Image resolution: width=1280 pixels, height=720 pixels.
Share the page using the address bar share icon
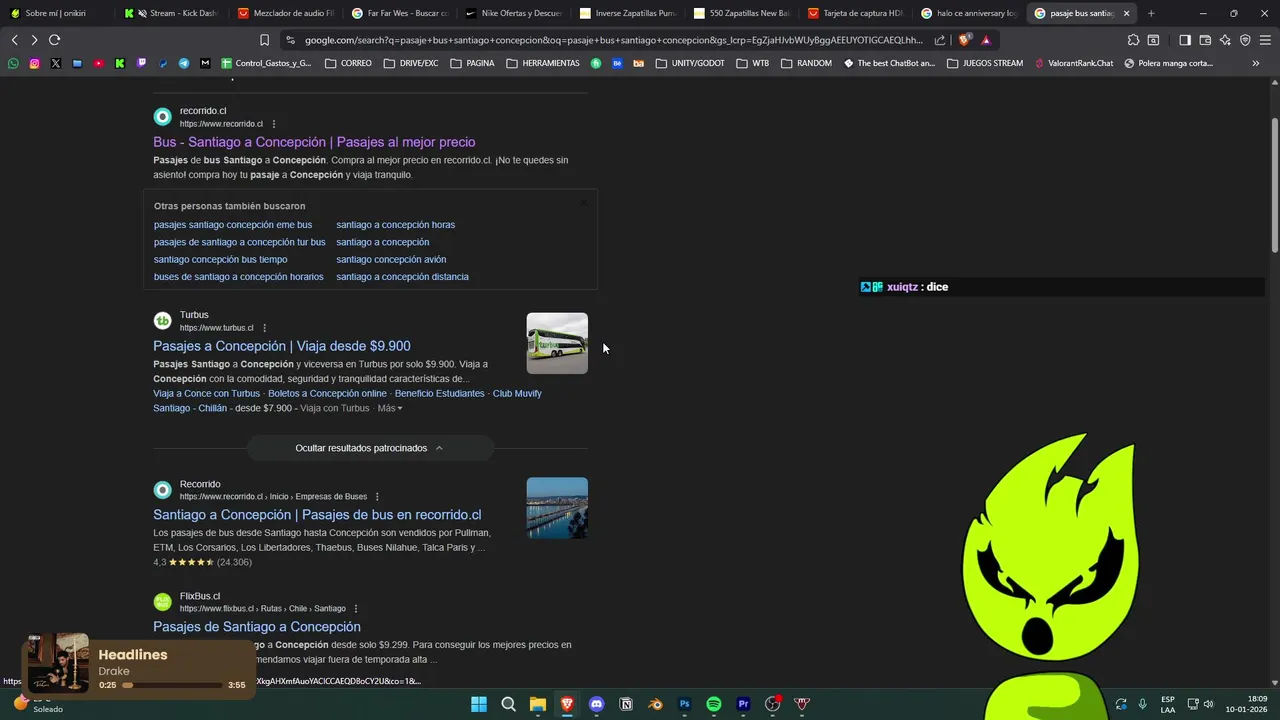pos(940,40)
